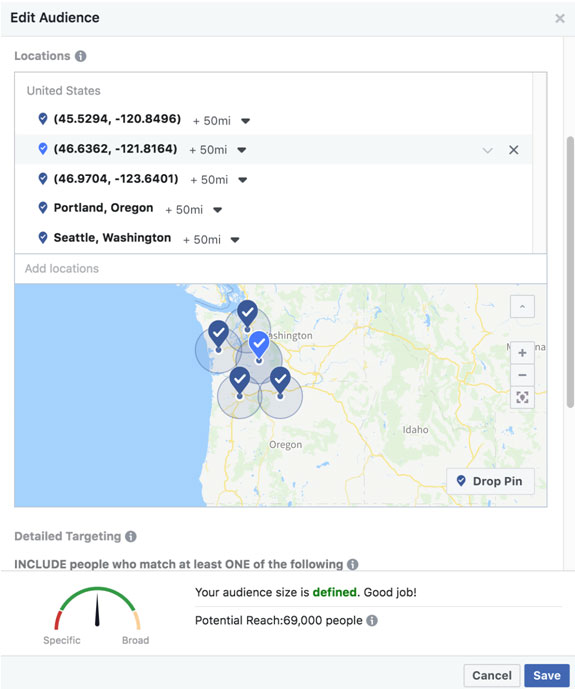Click the Portland, Oregon location name
Screen dimensions: 575x689
103,208
